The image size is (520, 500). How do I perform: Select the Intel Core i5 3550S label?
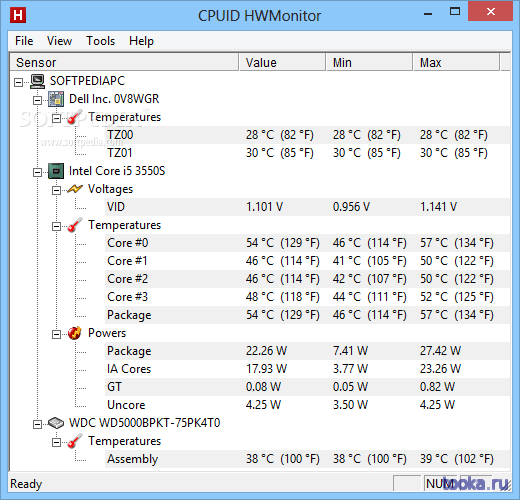tap(117, 171)
